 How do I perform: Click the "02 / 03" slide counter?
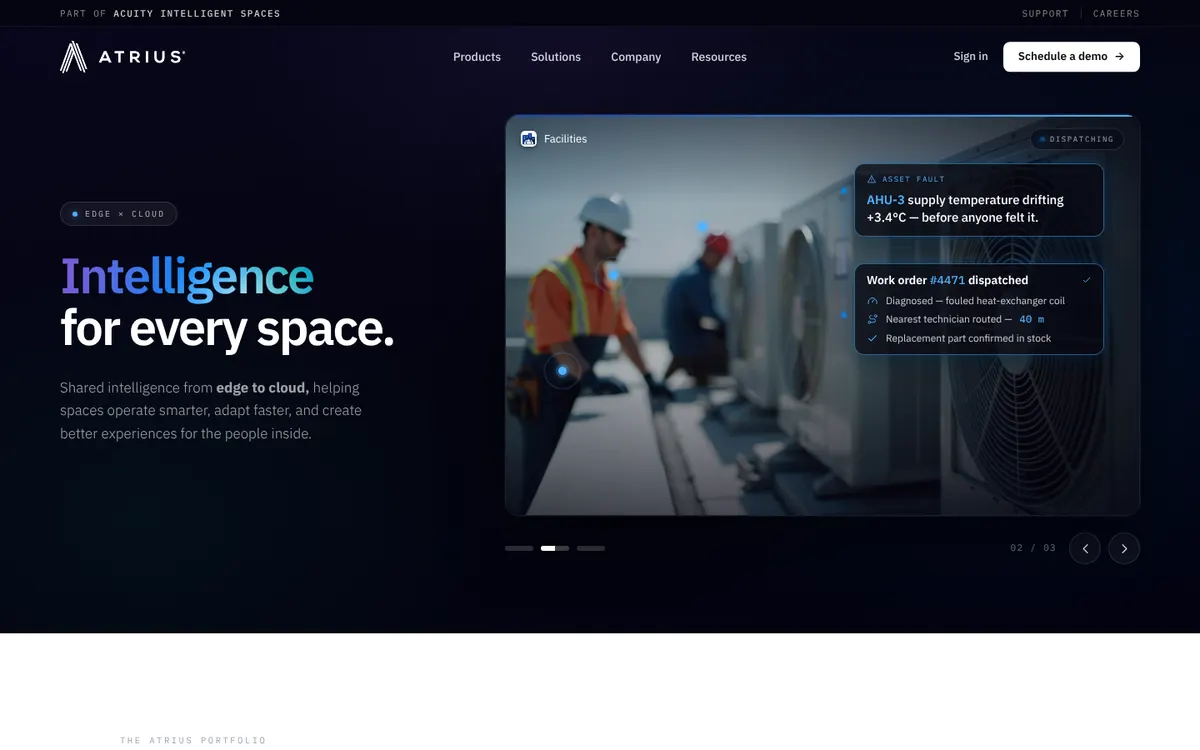point(1033,548)
